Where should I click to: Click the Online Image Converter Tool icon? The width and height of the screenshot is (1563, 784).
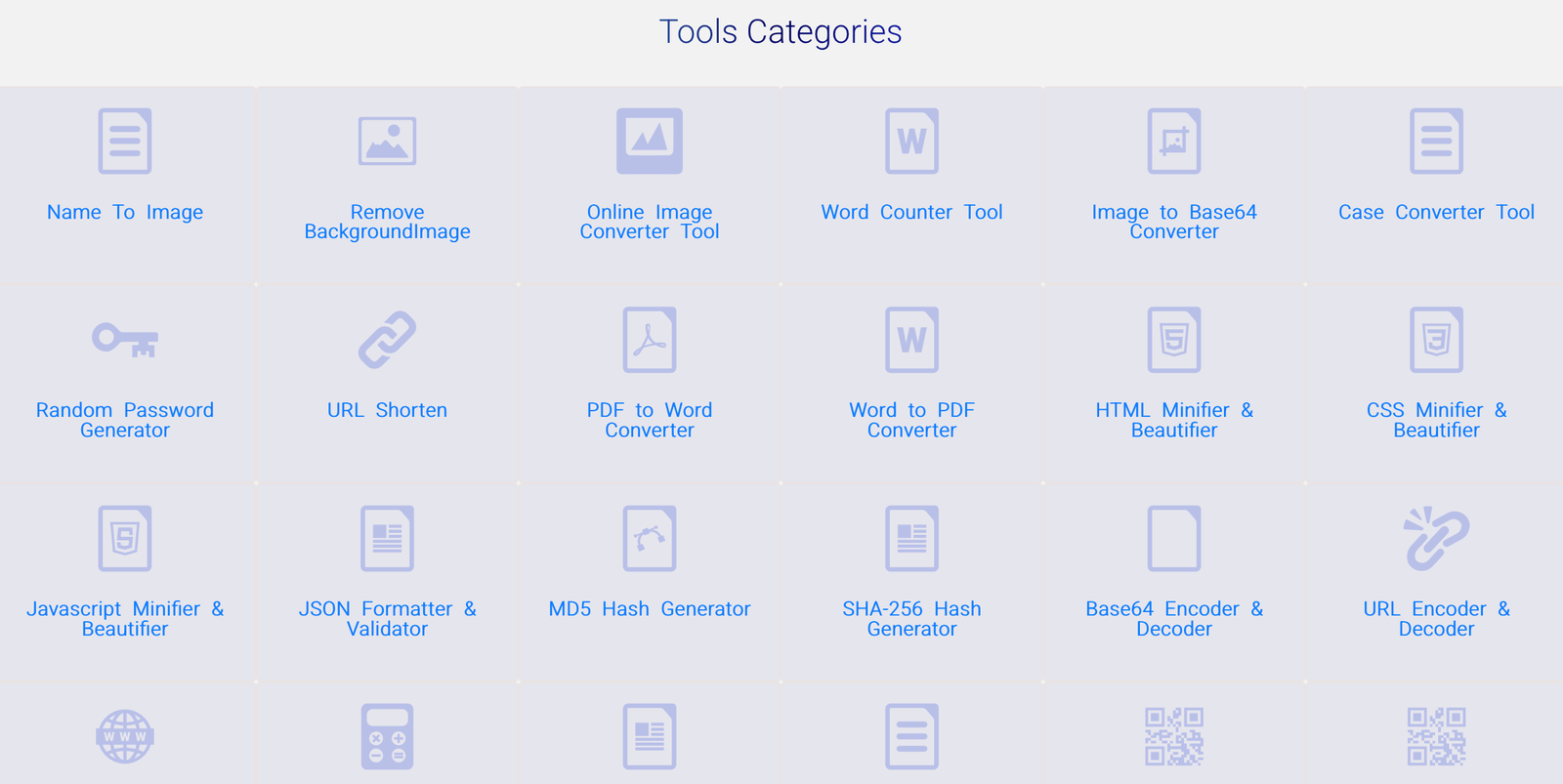(x=650, y=142)
